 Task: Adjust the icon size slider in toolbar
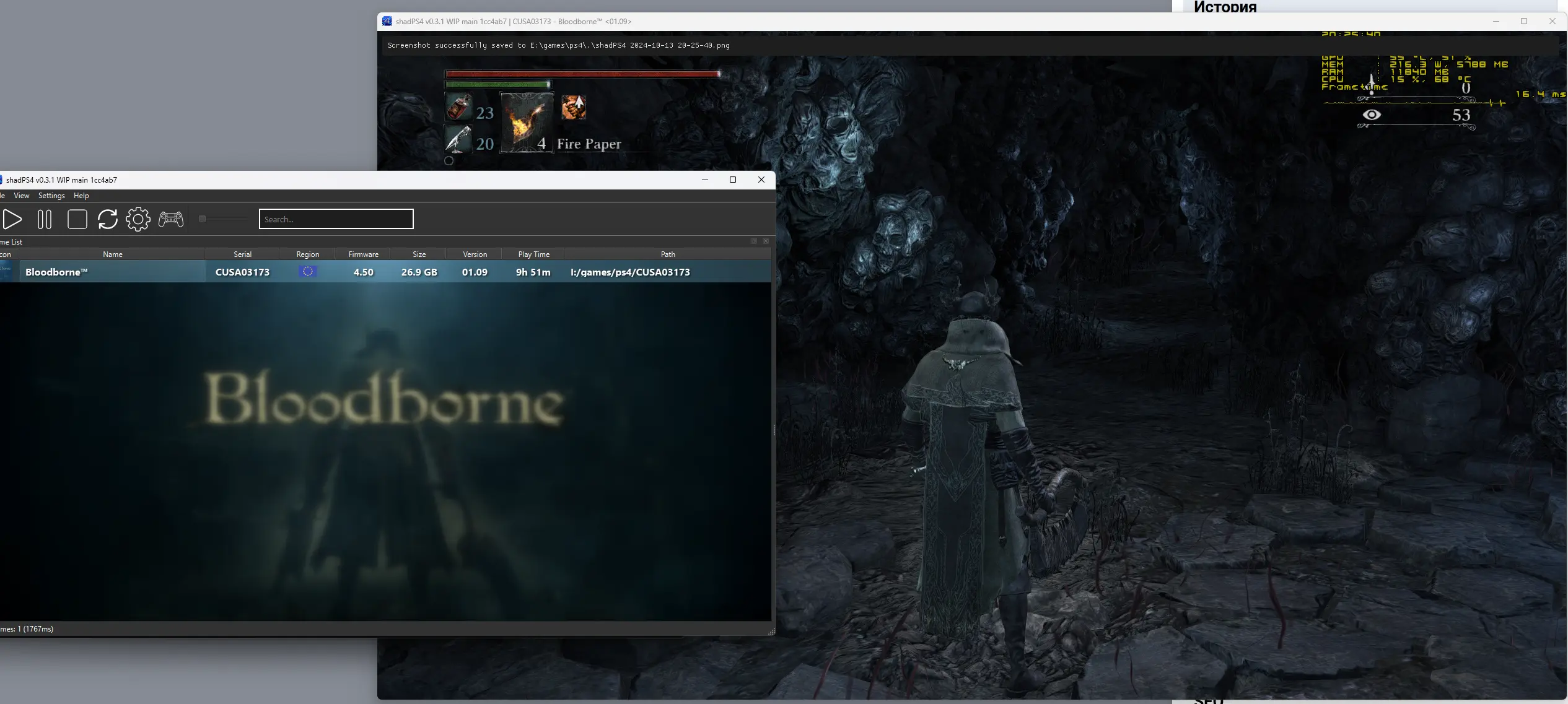[223, 219]
